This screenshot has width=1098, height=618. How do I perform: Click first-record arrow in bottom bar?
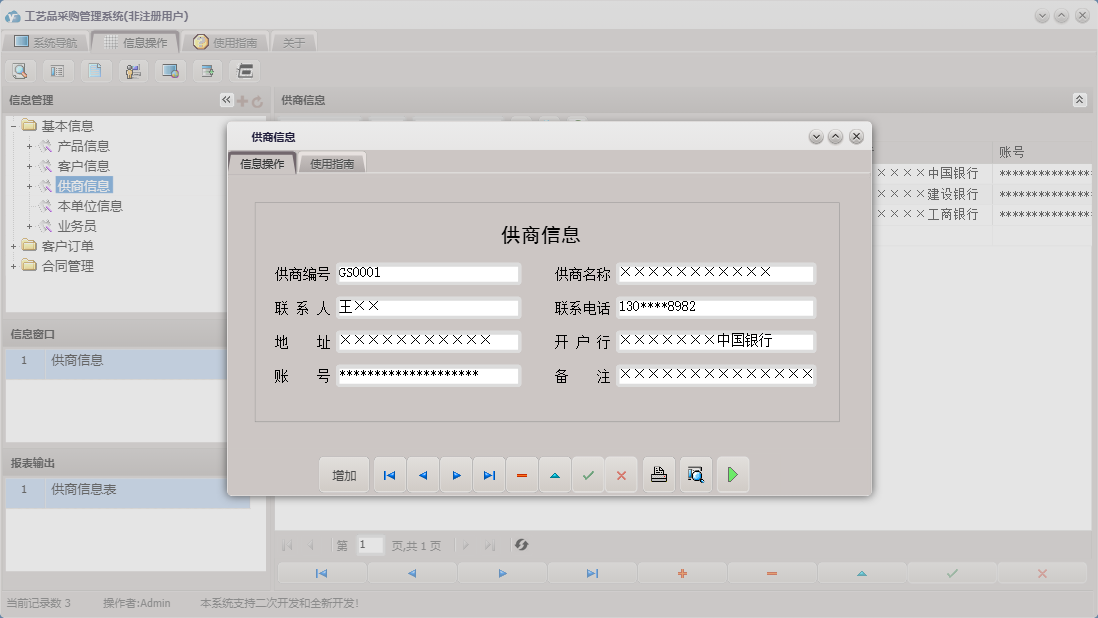(x=321, y=573)
